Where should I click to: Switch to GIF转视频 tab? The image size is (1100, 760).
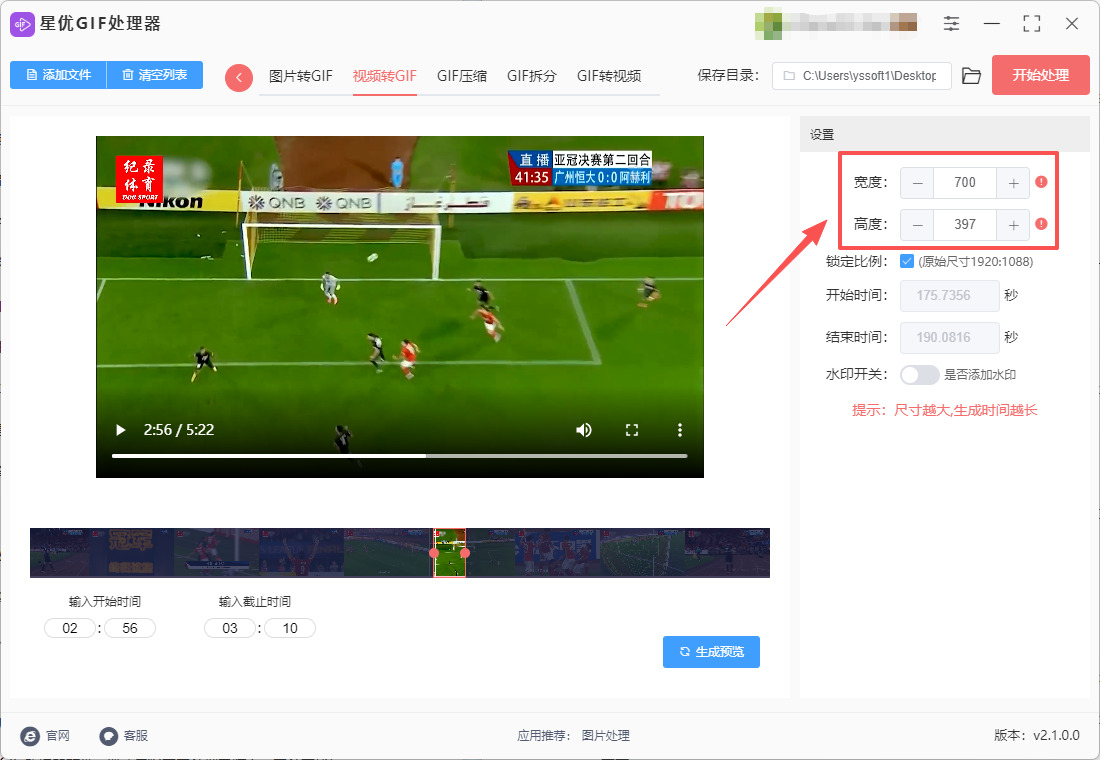point(609,76)
